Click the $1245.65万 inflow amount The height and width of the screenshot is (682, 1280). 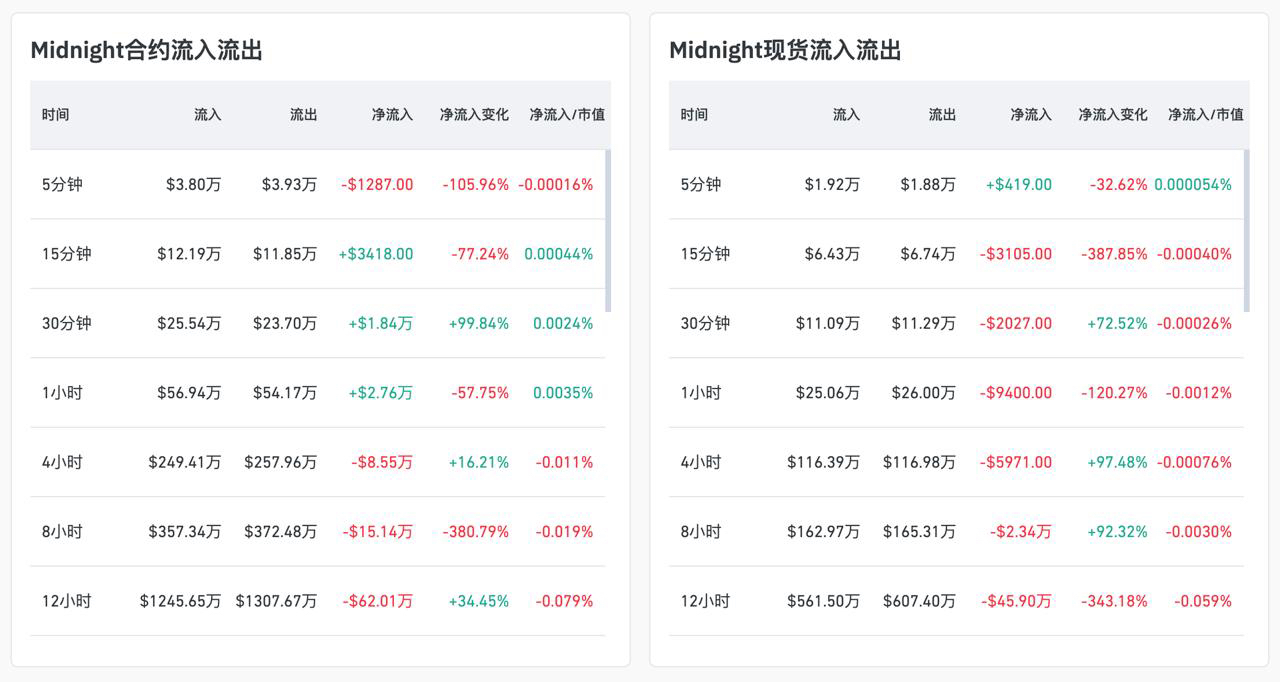point(180,601)
